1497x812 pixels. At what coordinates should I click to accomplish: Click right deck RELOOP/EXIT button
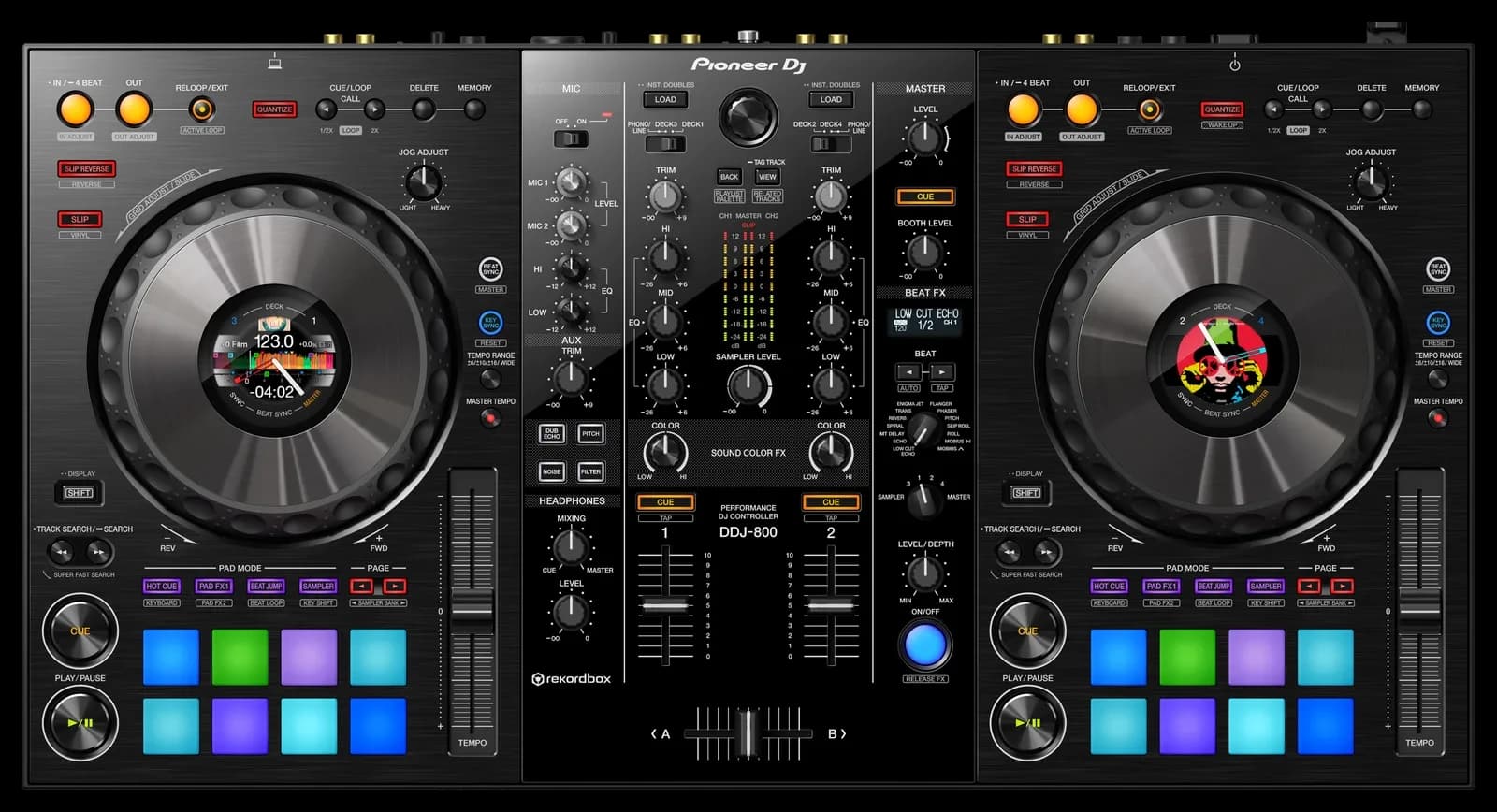[1148, 109]
